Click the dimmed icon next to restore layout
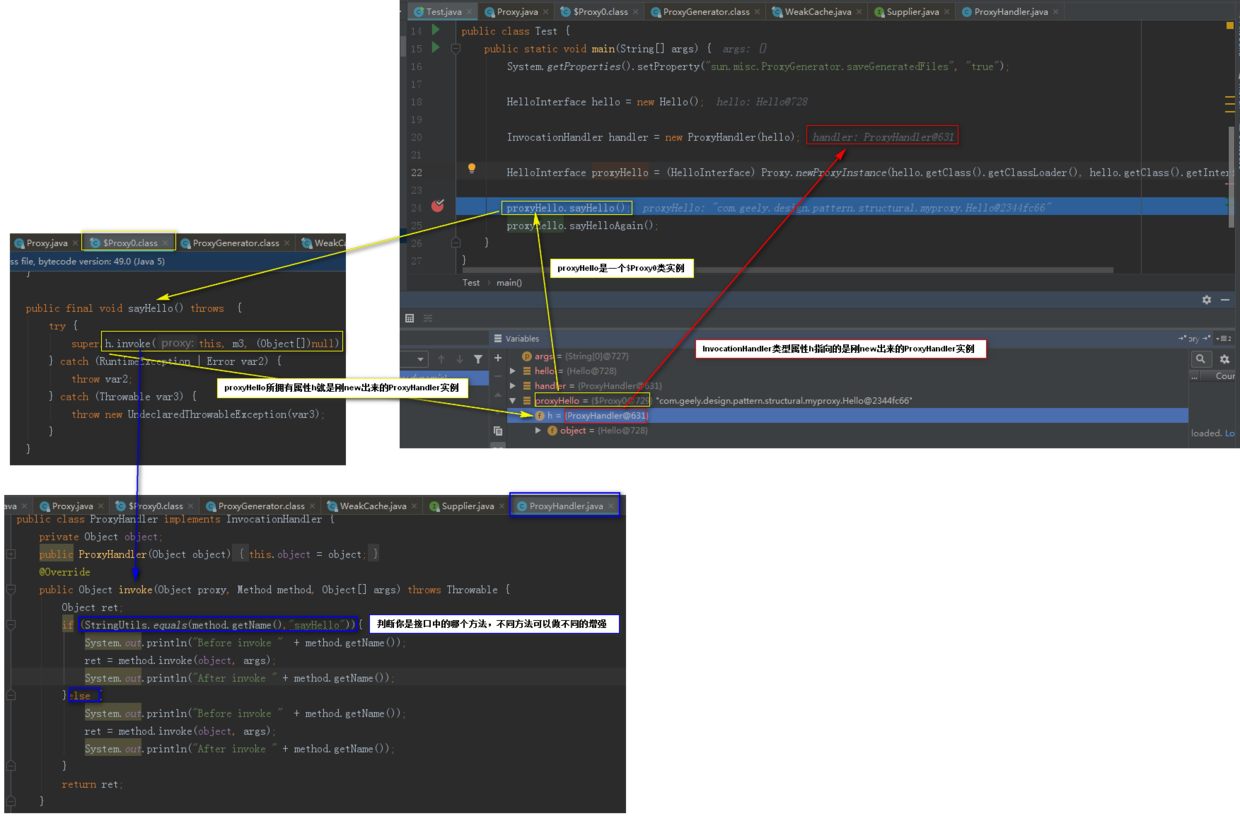Screen dimensions: 1240x816 coord(428,318)
